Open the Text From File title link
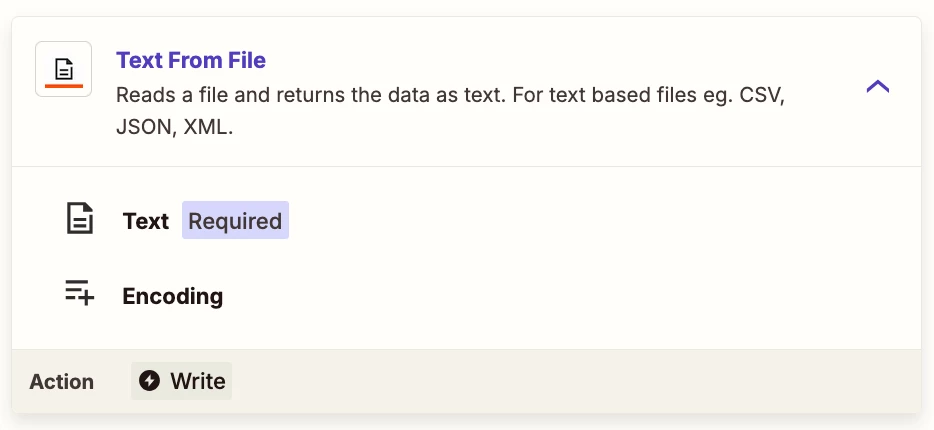The image size is (934, 430). (x=191, y=60)
